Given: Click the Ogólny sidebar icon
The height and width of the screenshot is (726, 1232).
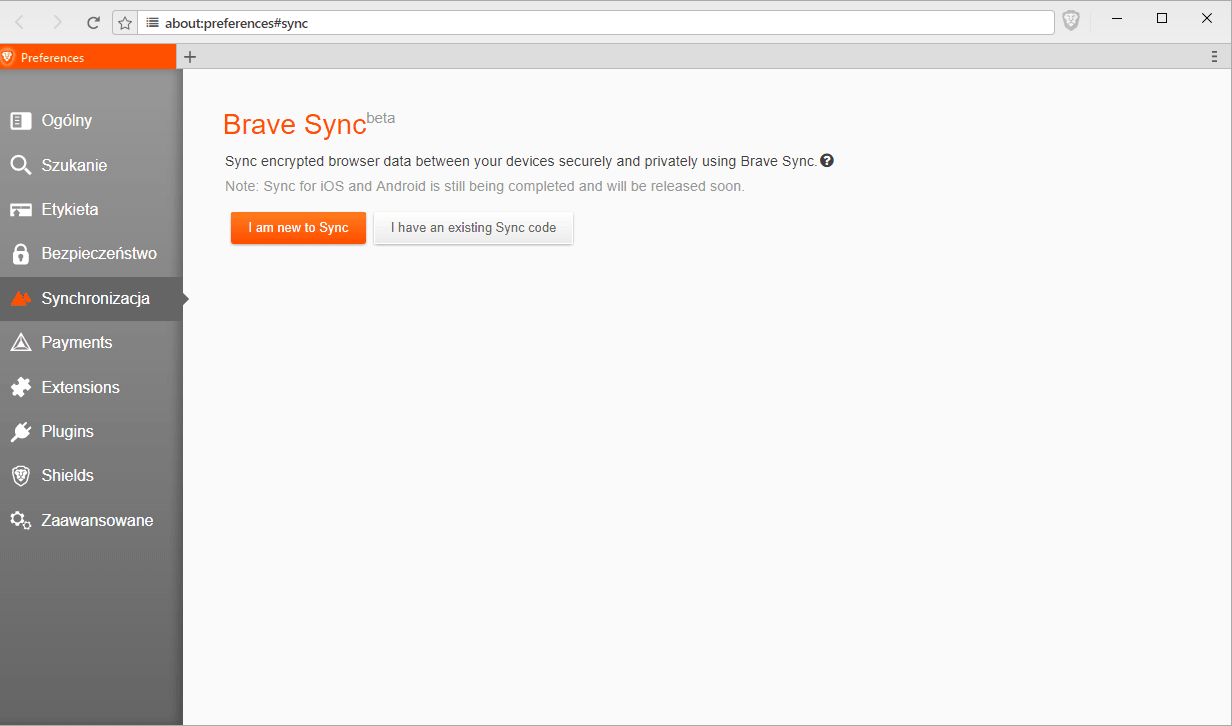Looking at the screenshot, I should pos(21,121).
